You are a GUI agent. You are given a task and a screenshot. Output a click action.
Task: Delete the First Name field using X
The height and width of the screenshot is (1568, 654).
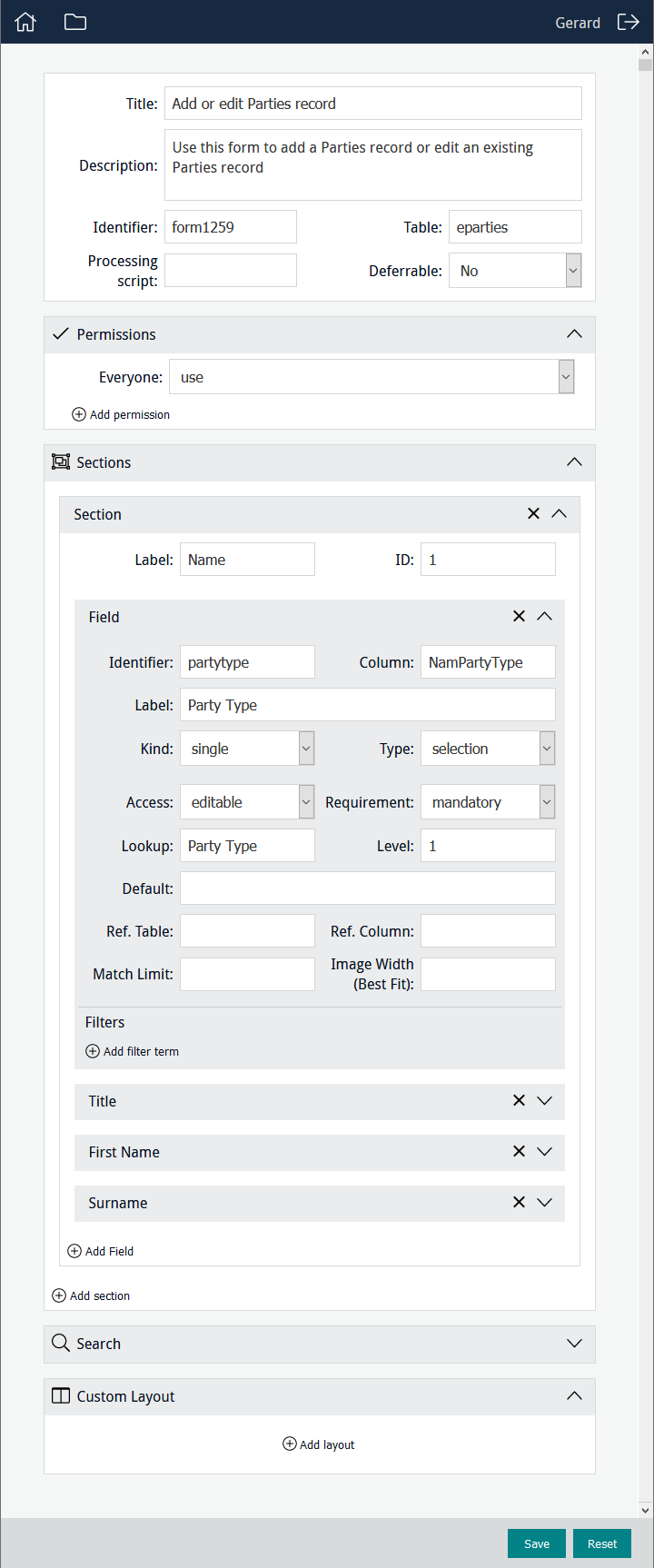click(x=519, y=1152)
